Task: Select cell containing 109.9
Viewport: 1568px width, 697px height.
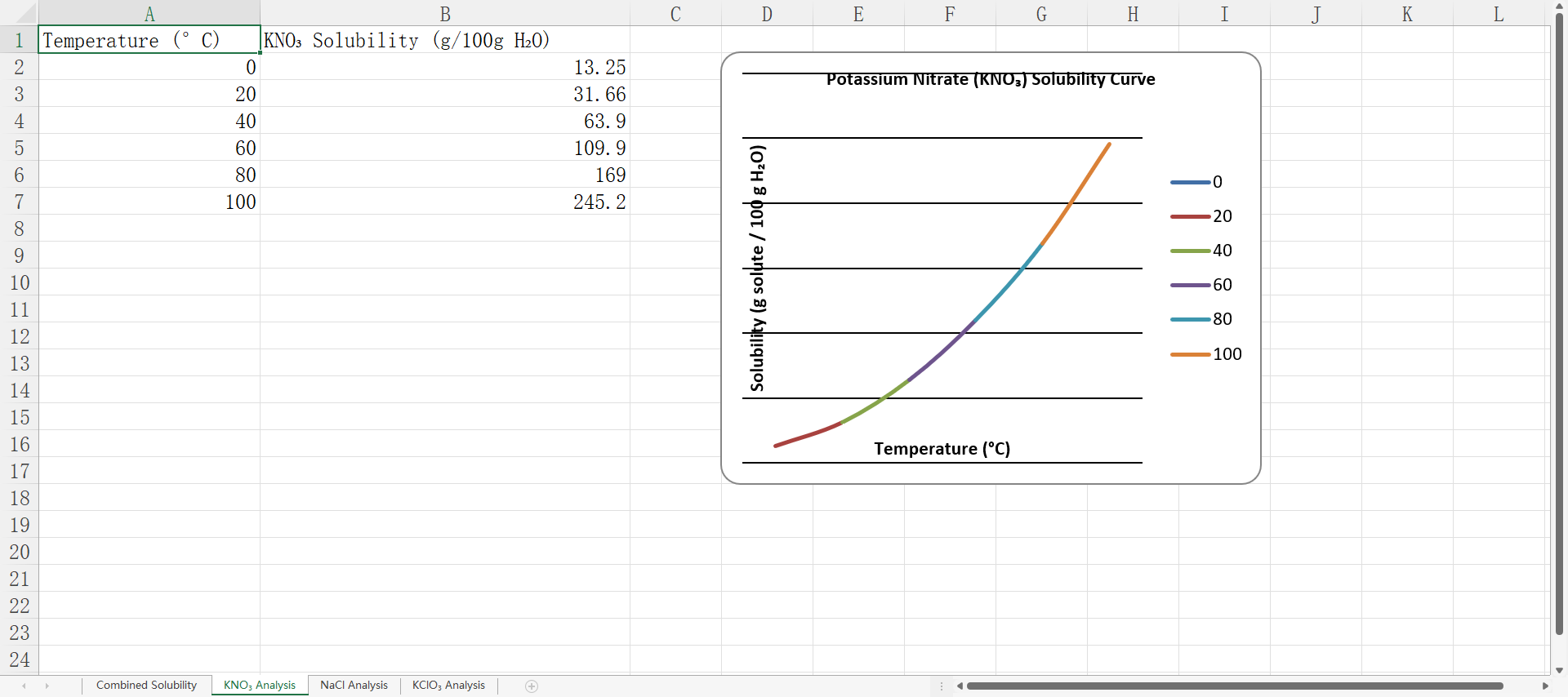Action: click(445, 148)
